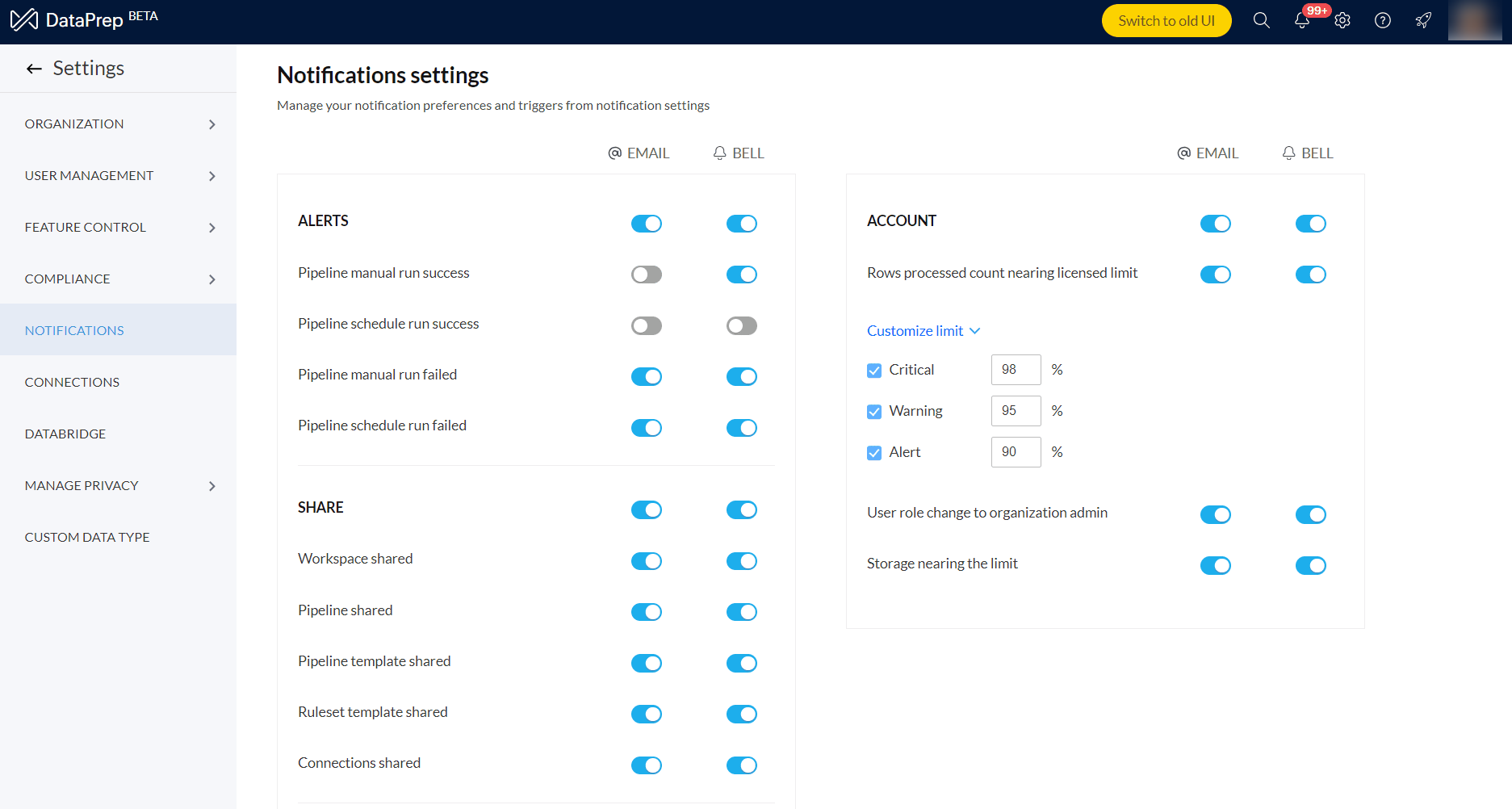Enable email for Pipeline manual run success
The height and width of the screenshot is (809, 1512).
647,275
